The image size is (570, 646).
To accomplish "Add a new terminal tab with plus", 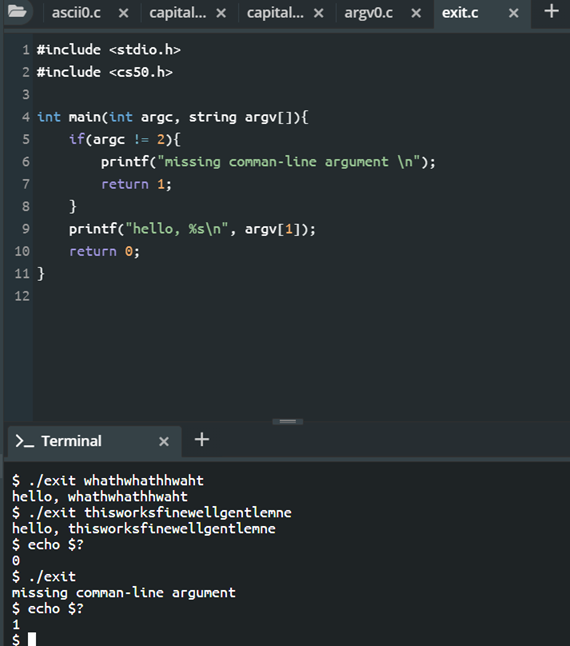I will click(x=202, y=439).
